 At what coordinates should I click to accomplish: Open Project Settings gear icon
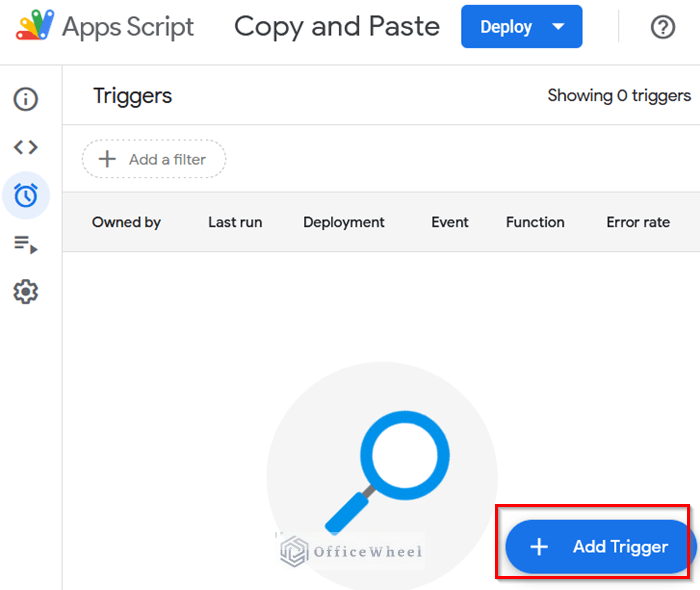[26, 292]
